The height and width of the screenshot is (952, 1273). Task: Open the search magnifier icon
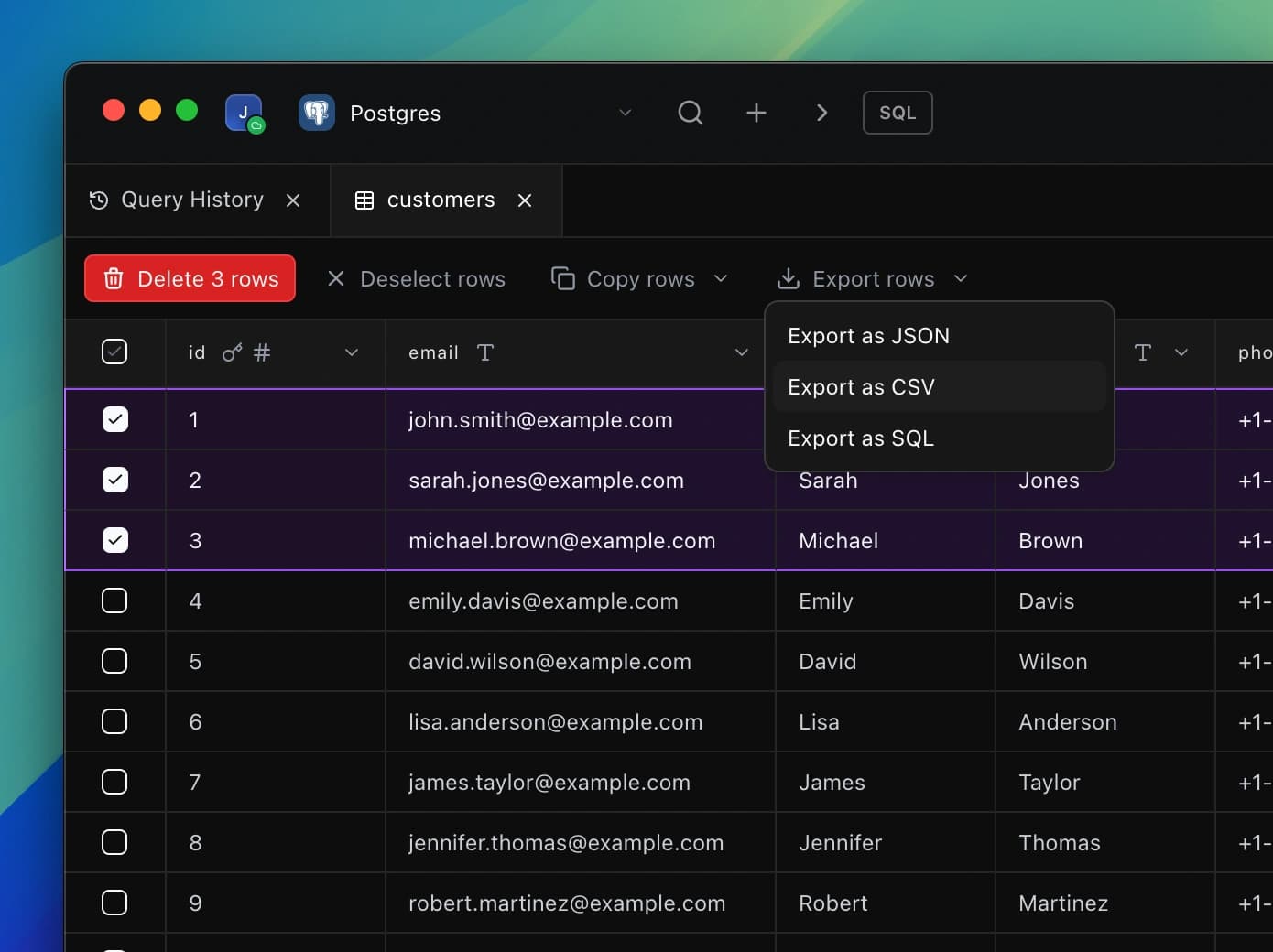point(691,113)
